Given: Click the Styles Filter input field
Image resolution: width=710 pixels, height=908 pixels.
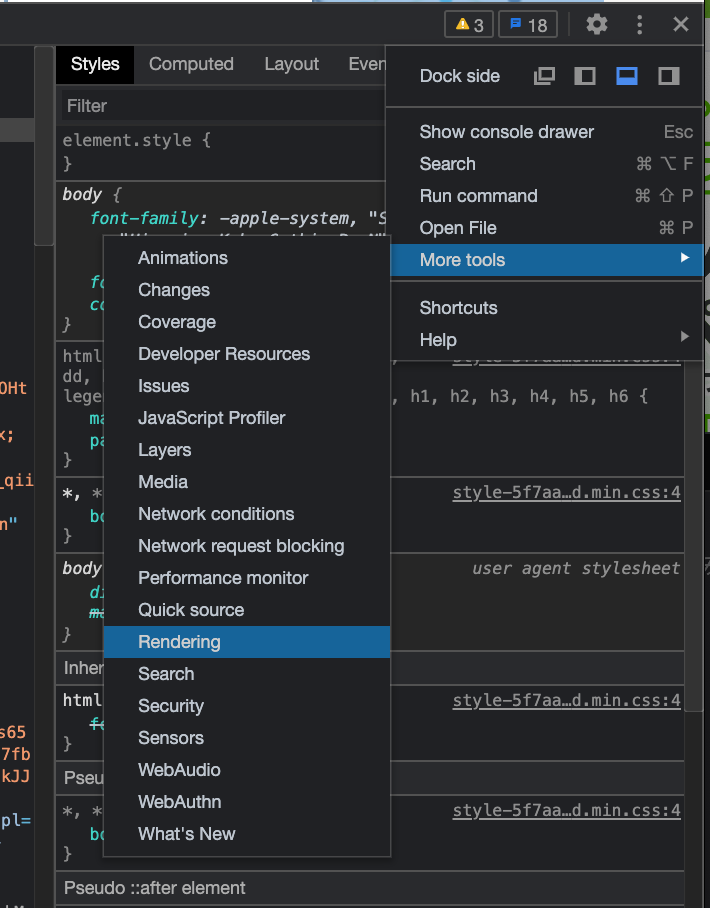Looking at the screenshot, I should point(220,105).
